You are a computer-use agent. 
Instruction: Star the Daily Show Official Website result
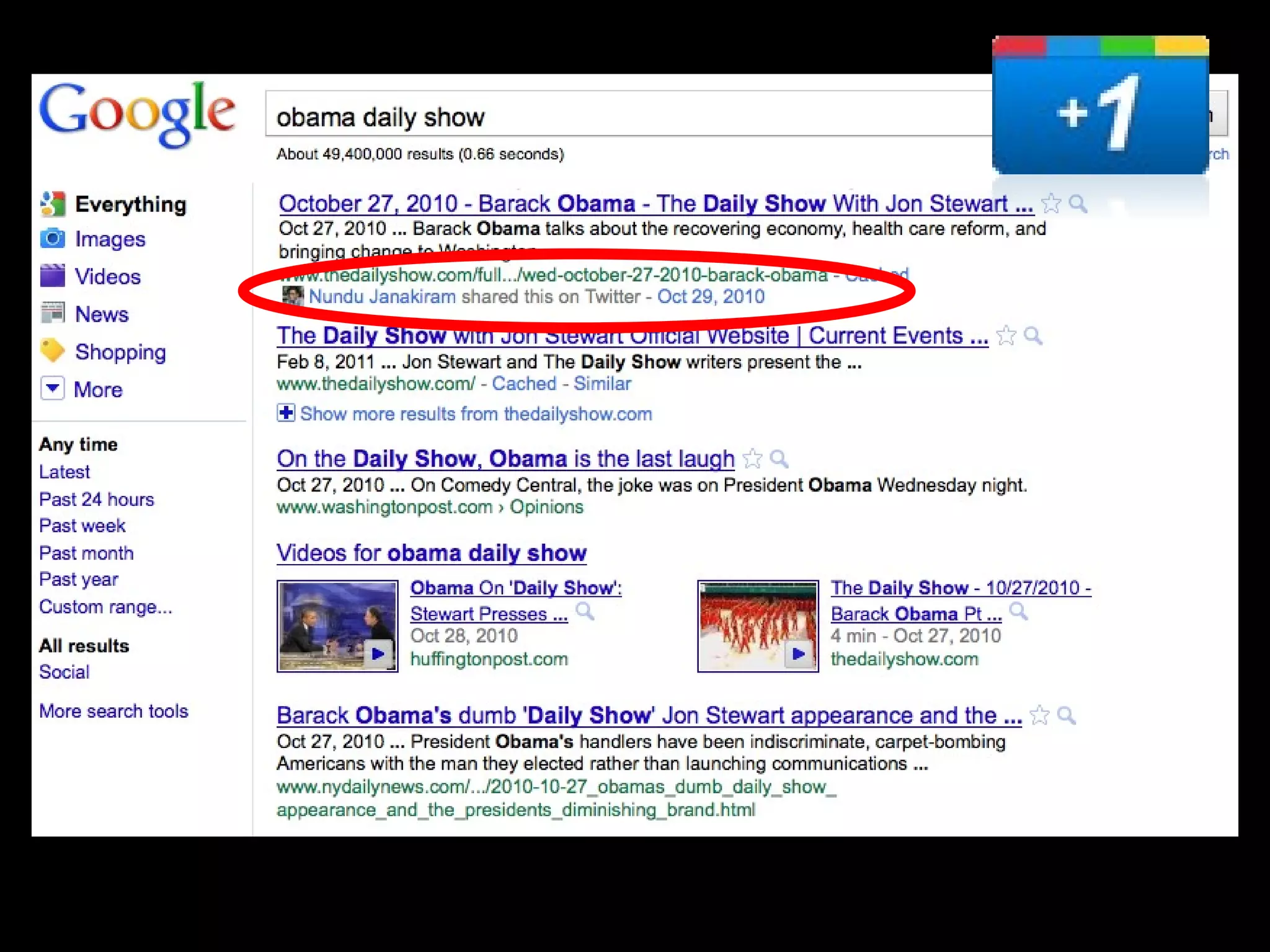(1006, 336)
